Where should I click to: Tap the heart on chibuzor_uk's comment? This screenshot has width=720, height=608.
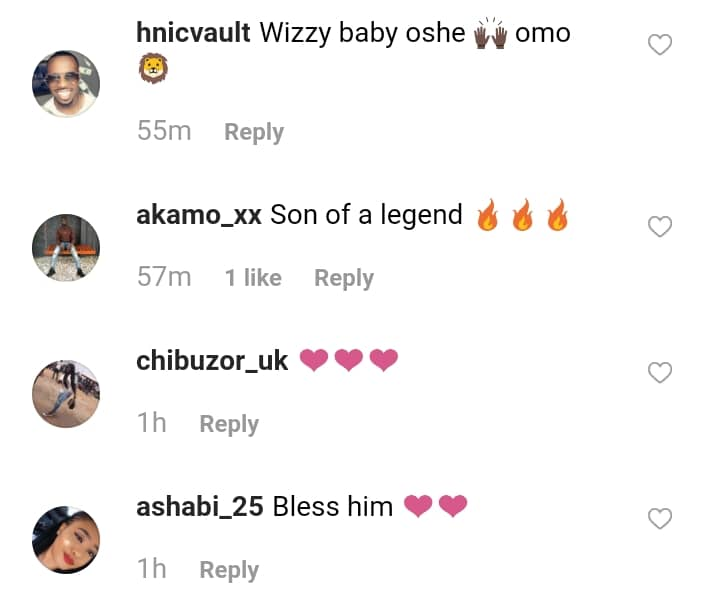[660, 373]
